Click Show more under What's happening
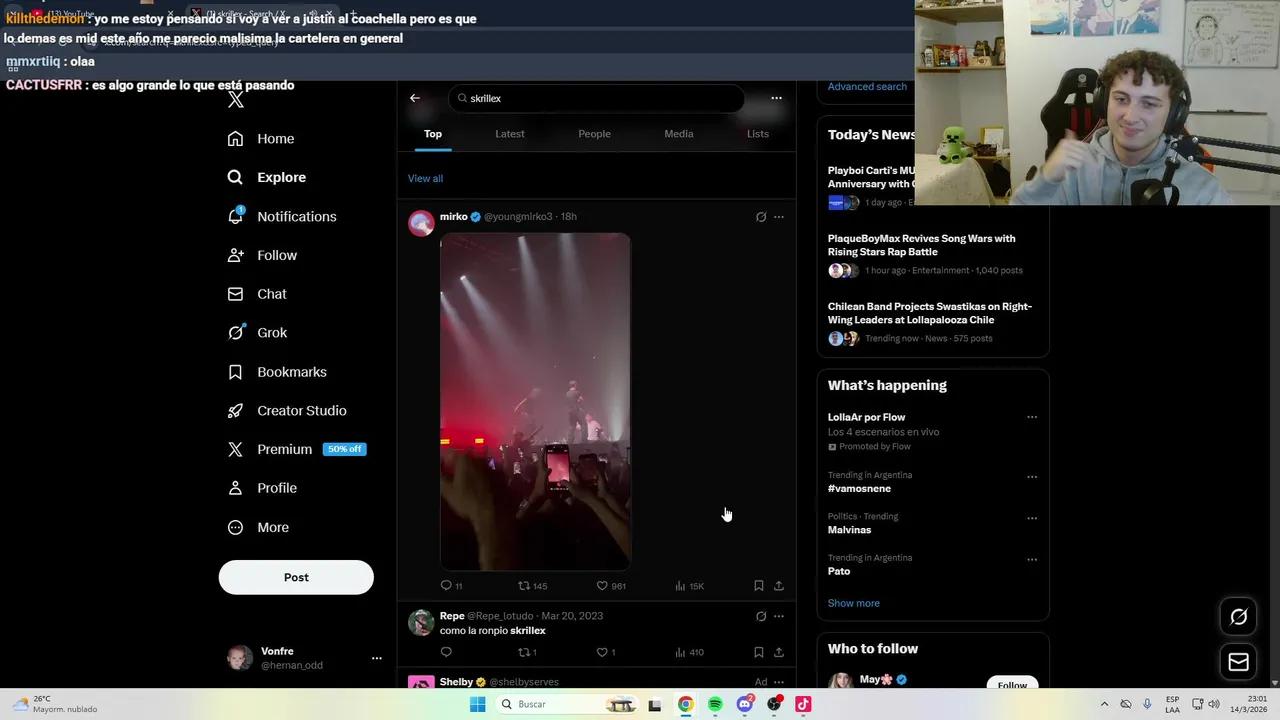This screenshot has height=720, width=1280. point(854,603)
